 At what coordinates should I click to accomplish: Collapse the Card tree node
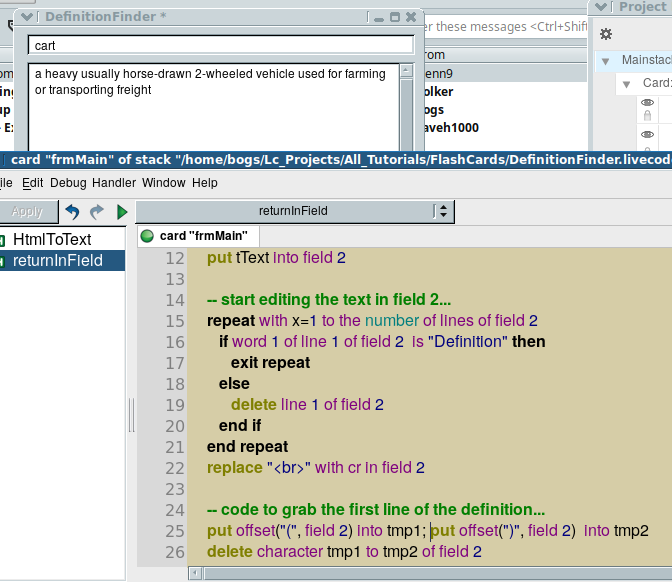(x=628, y=83)
